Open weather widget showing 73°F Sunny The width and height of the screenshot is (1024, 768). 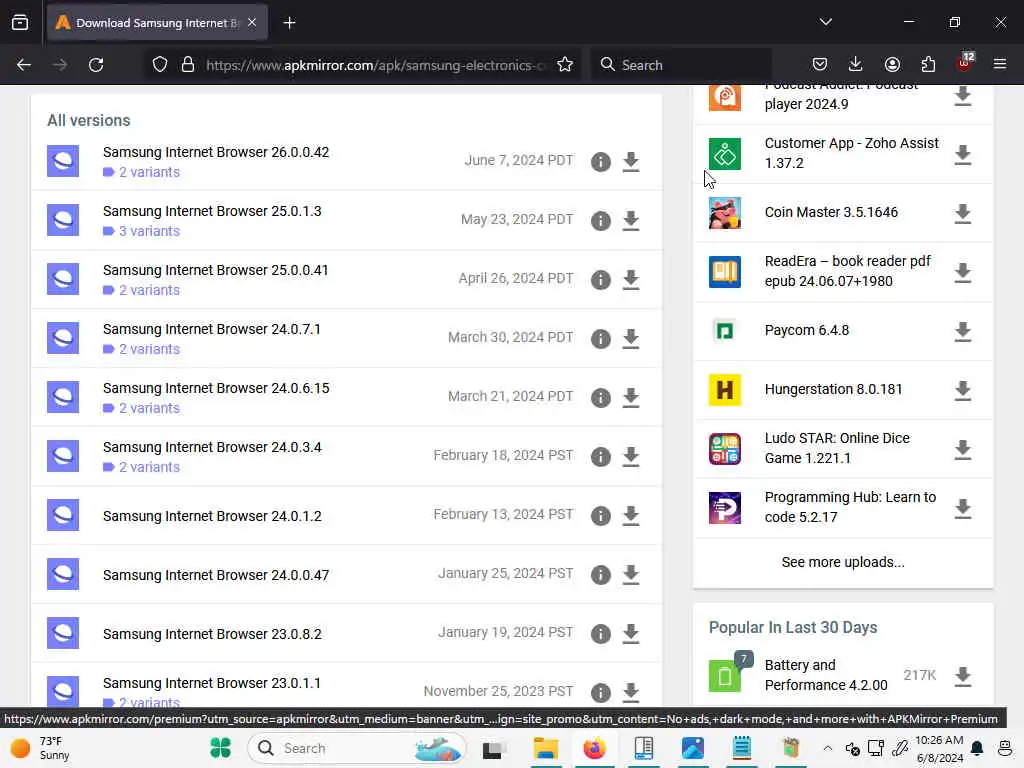(x=40, y=748)
